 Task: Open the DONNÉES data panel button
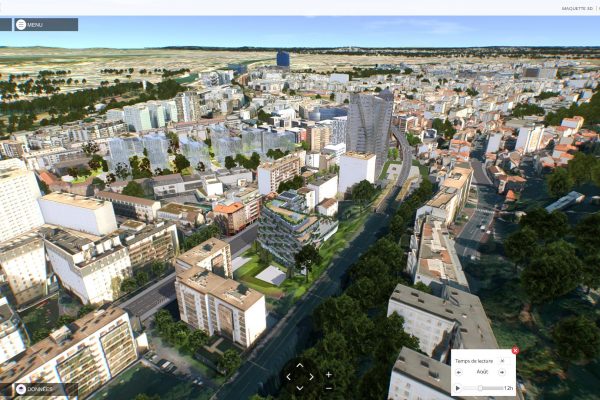pos(46,389)
